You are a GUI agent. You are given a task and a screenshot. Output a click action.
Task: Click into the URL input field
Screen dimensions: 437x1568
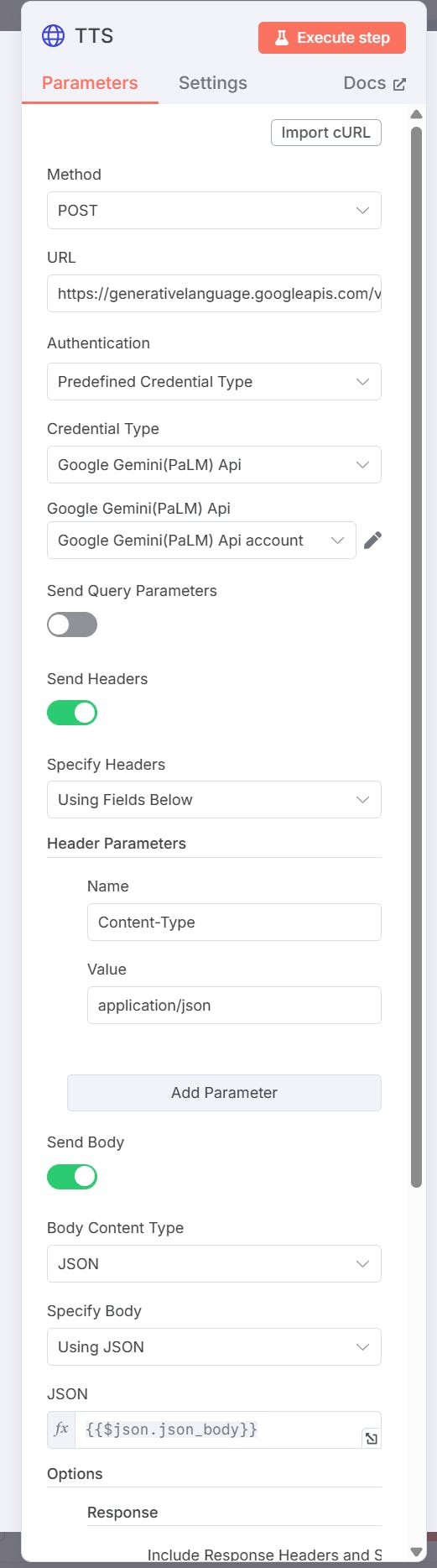coord(214,294)
